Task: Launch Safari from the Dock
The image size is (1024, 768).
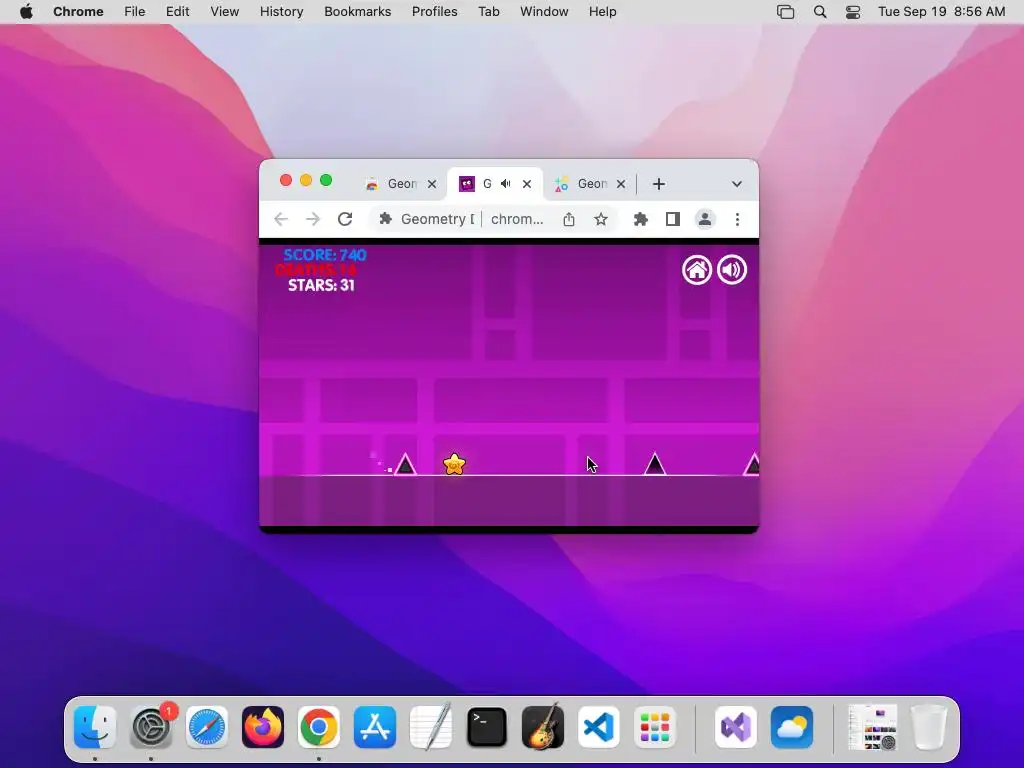Action: click(207, 727)
